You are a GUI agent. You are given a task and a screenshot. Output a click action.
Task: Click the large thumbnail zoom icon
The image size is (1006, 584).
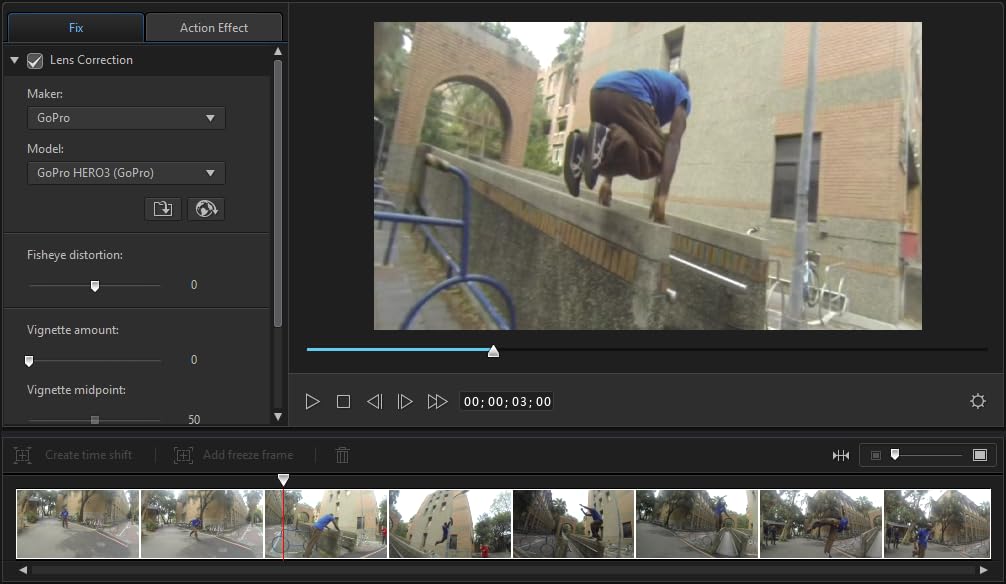pyautogui.click(x=980, y=455)
